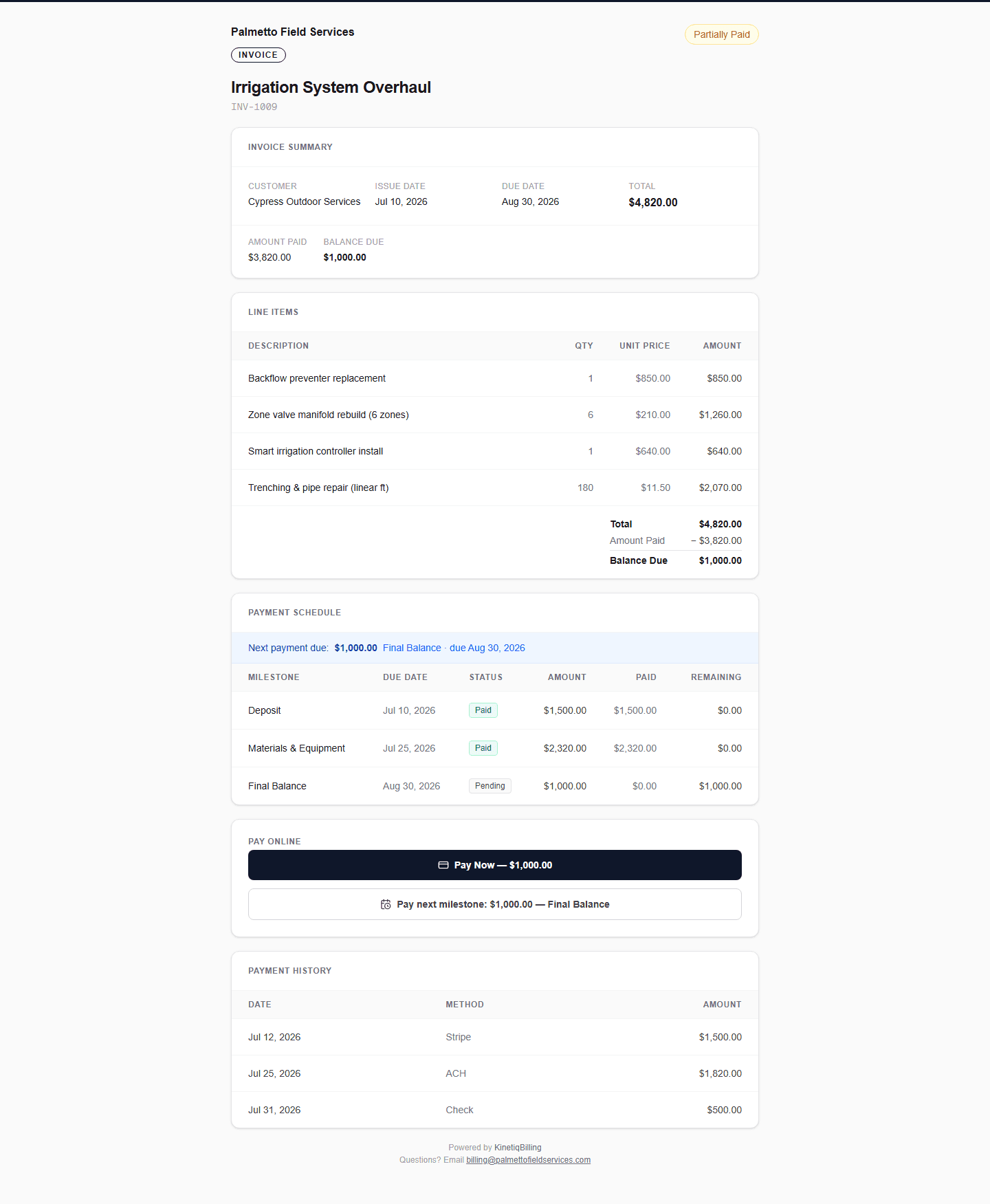Click the Pay Now $1,000.00 button
The width and height of the screenshot is (990, 1204).
495,865
